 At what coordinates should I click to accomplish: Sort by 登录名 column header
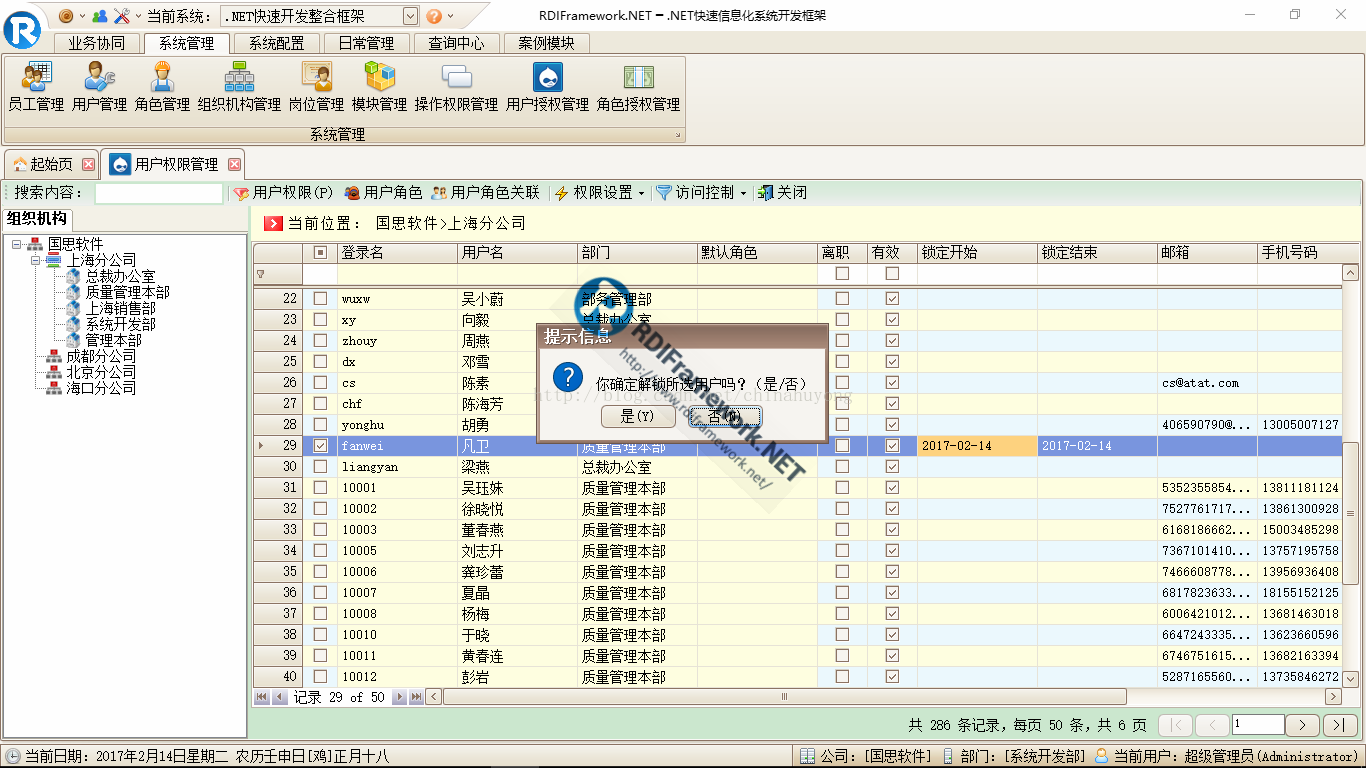coord(397,253)
